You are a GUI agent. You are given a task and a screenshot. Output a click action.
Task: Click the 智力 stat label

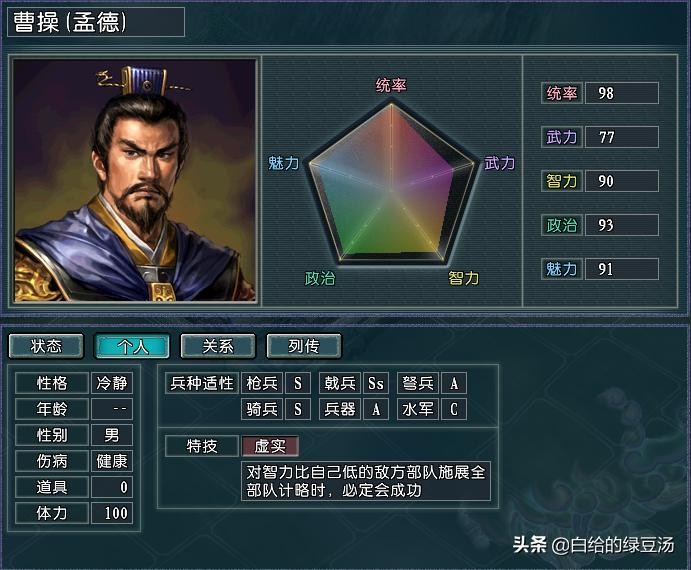click(562, 181)
